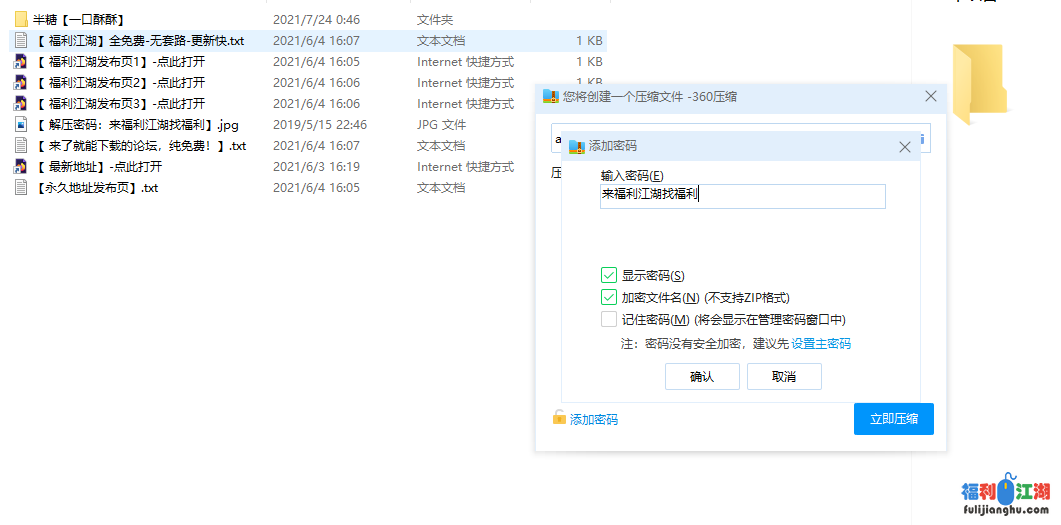
Task: Click the lock icon beside 添加密码
Action: click(x=559, y=417)
